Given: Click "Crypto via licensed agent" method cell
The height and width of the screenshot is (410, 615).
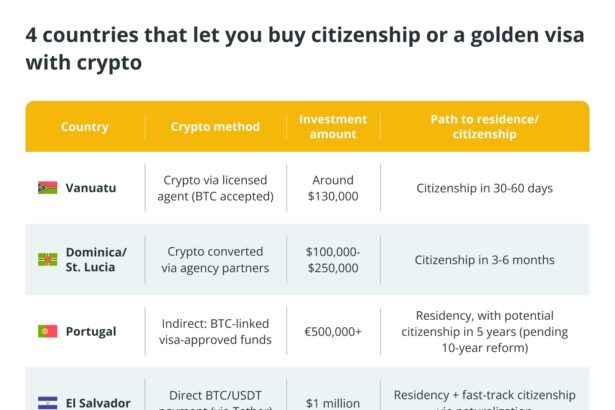Looking at the screenshot, I should [x=217, y=188].
